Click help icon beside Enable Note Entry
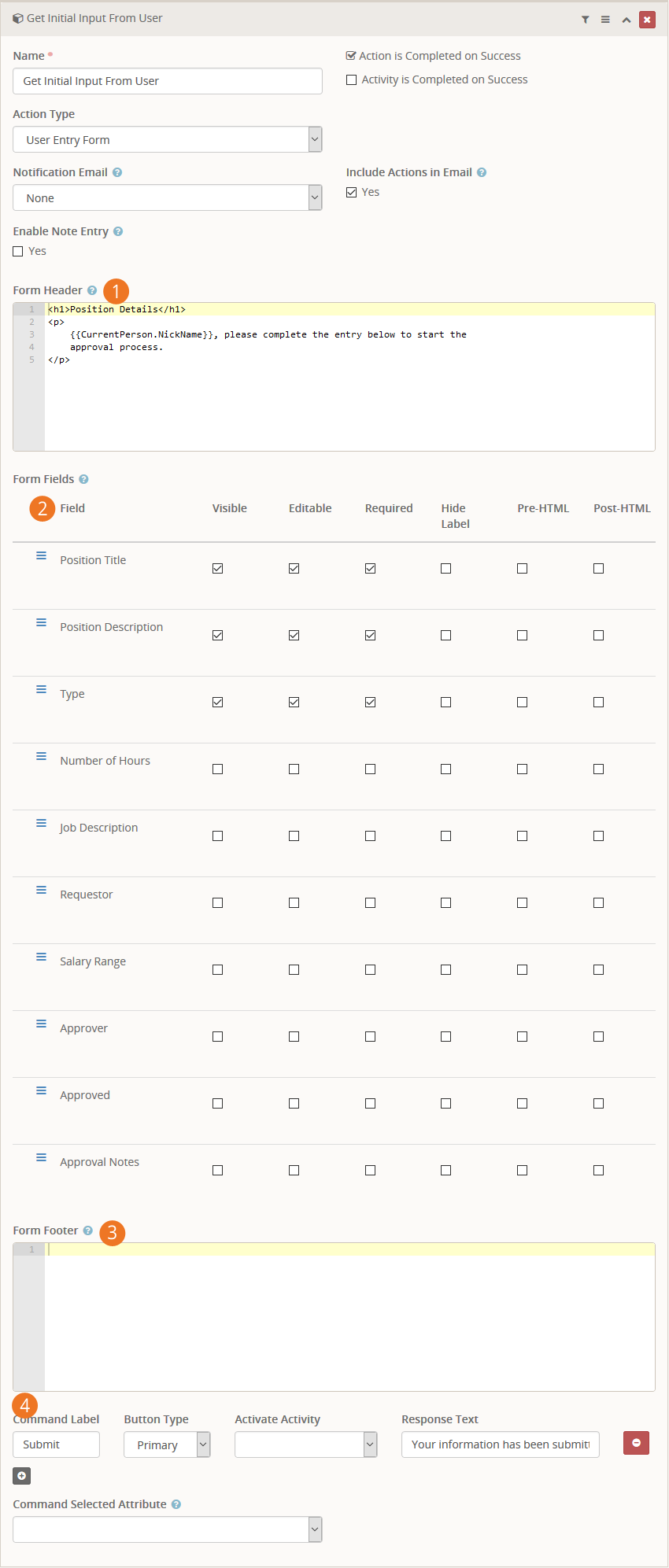 coord(118,231)
